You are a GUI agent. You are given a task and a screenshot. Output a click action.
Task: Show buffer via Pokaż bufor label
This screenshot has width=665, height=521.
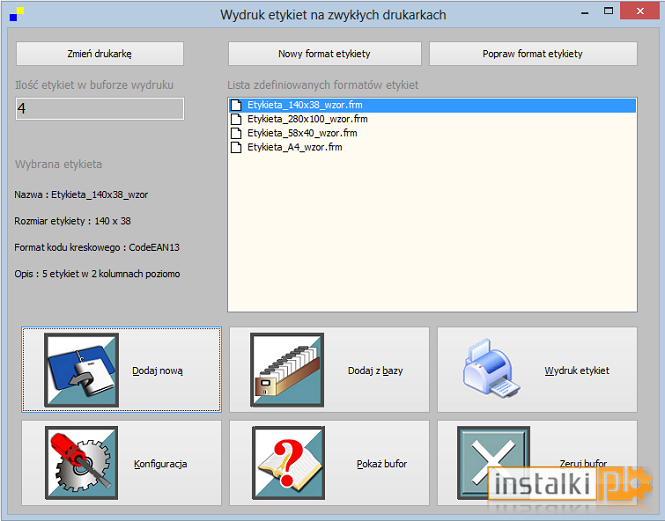coord(382,464)
